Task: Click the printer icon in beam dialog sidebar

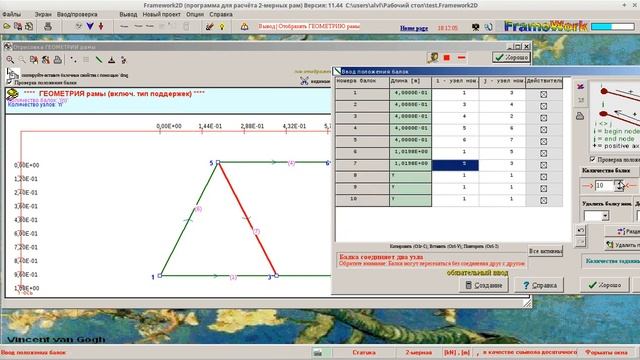Action: [580, 116]
